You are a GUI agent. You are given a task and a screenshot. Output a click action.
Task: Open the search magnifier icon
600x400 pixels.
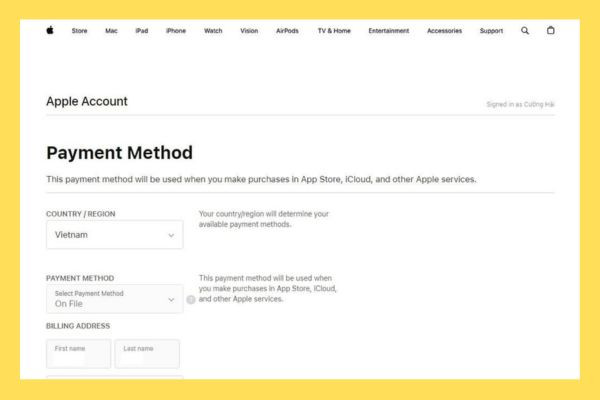click(525, 31)
